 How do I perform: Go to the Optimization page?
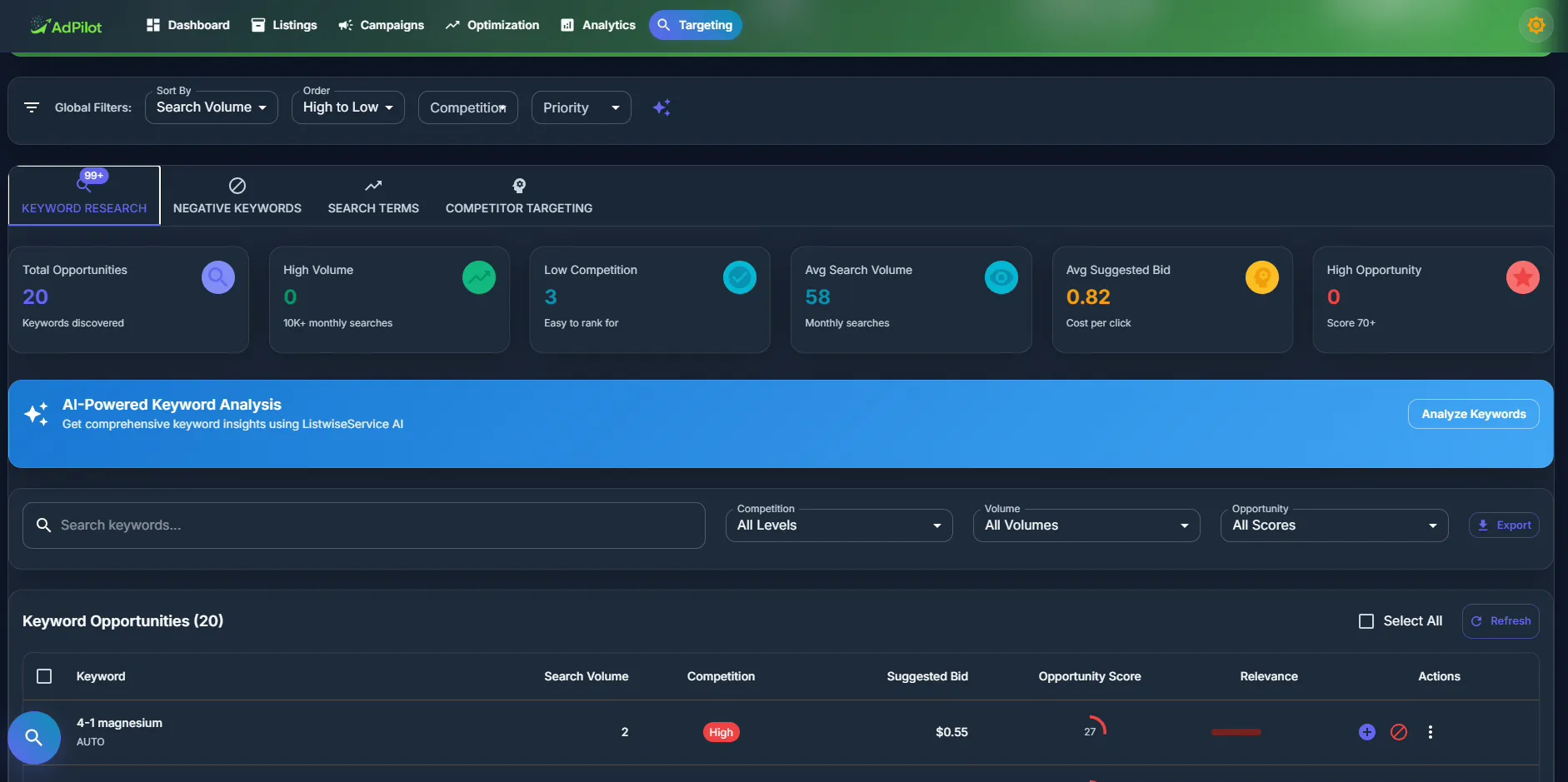492,25
